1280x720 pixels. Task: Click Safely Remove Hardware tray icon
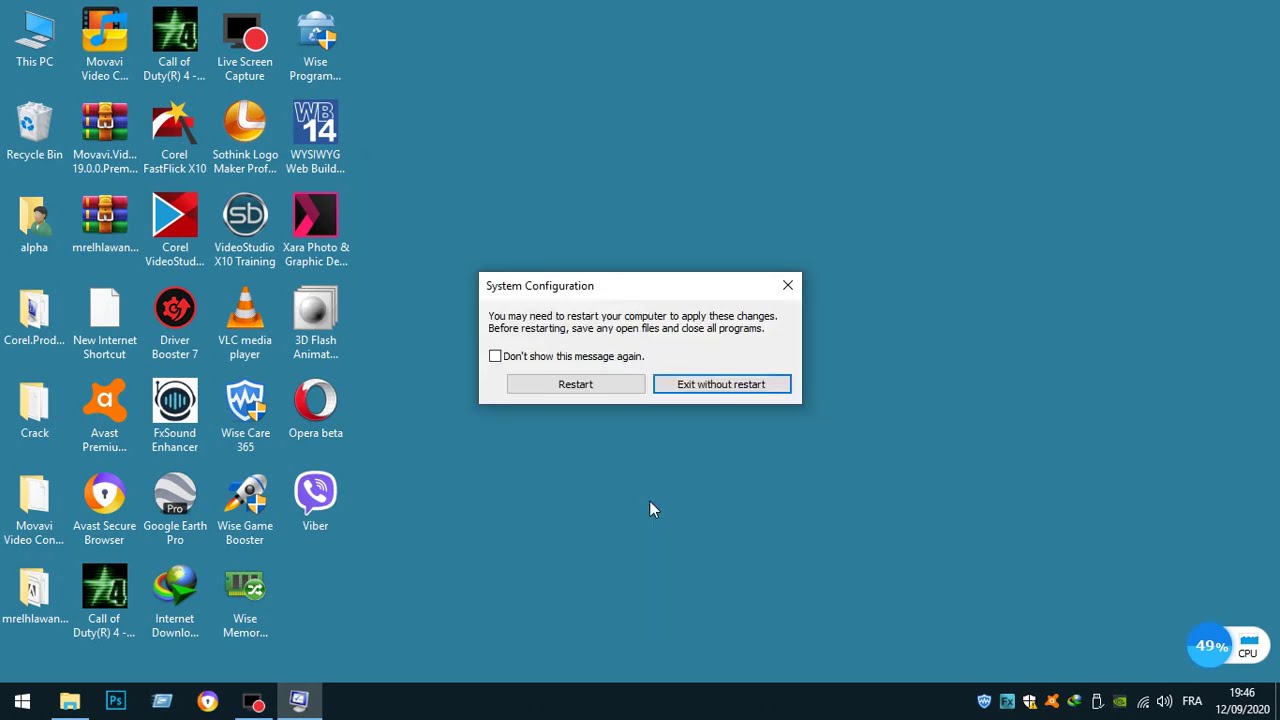click(x=1097, y=702)
